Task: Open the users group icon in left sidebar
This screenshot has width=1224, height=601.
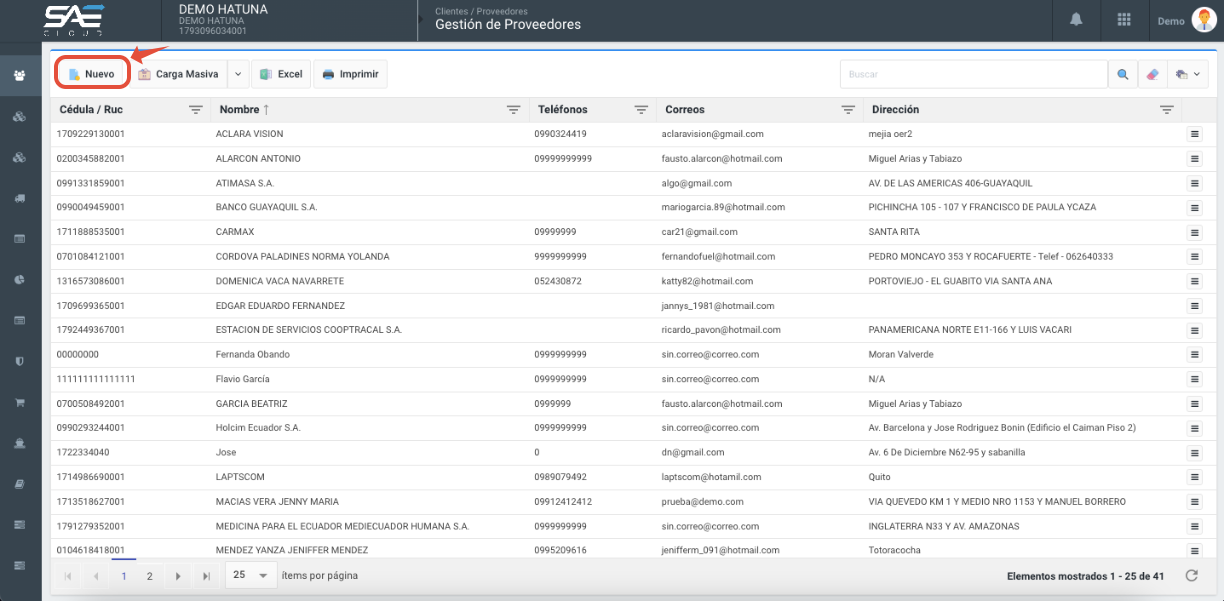Action: pyautogui.click(x=19, y=76)
